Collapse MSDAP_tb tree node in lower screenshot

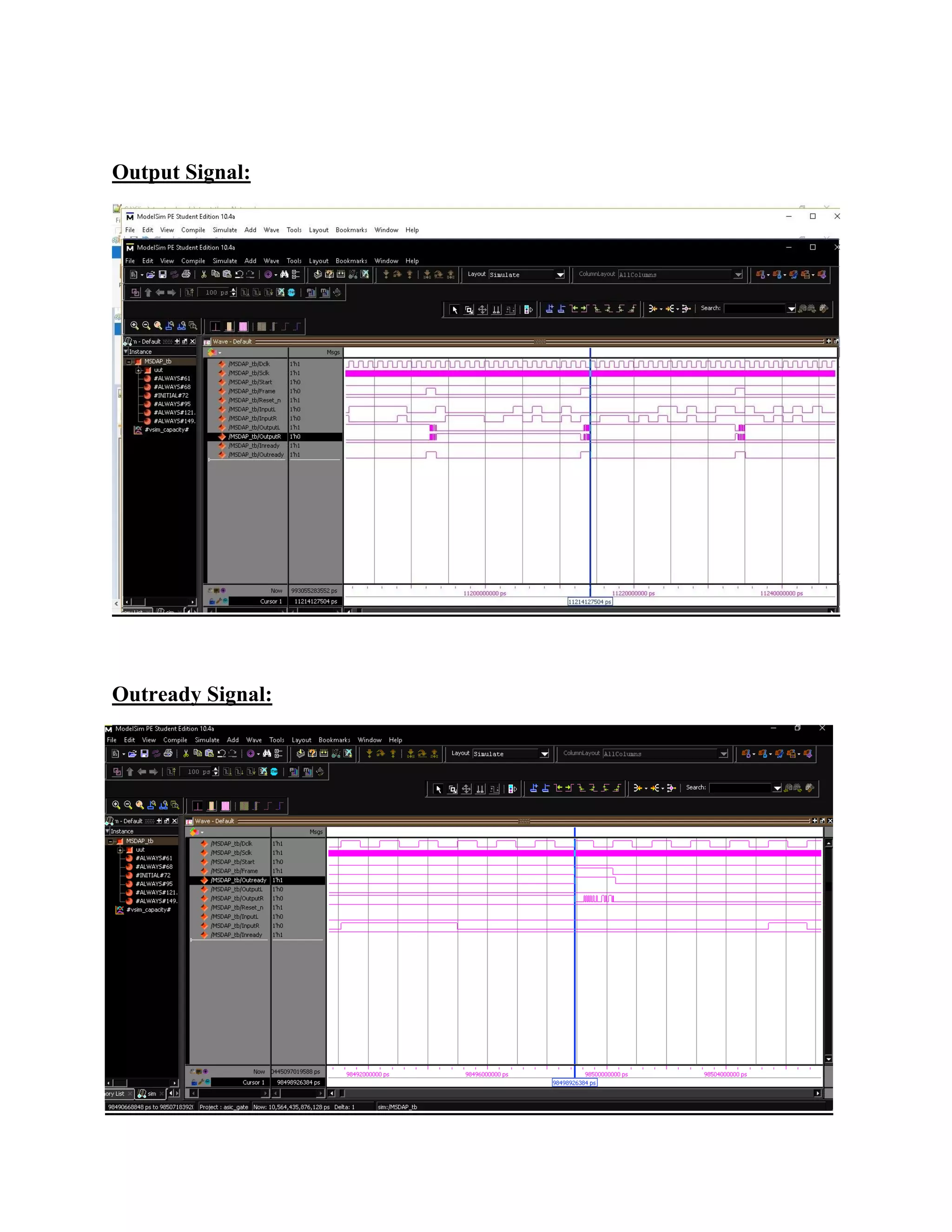pyautogui.click(x=111, y=841)
